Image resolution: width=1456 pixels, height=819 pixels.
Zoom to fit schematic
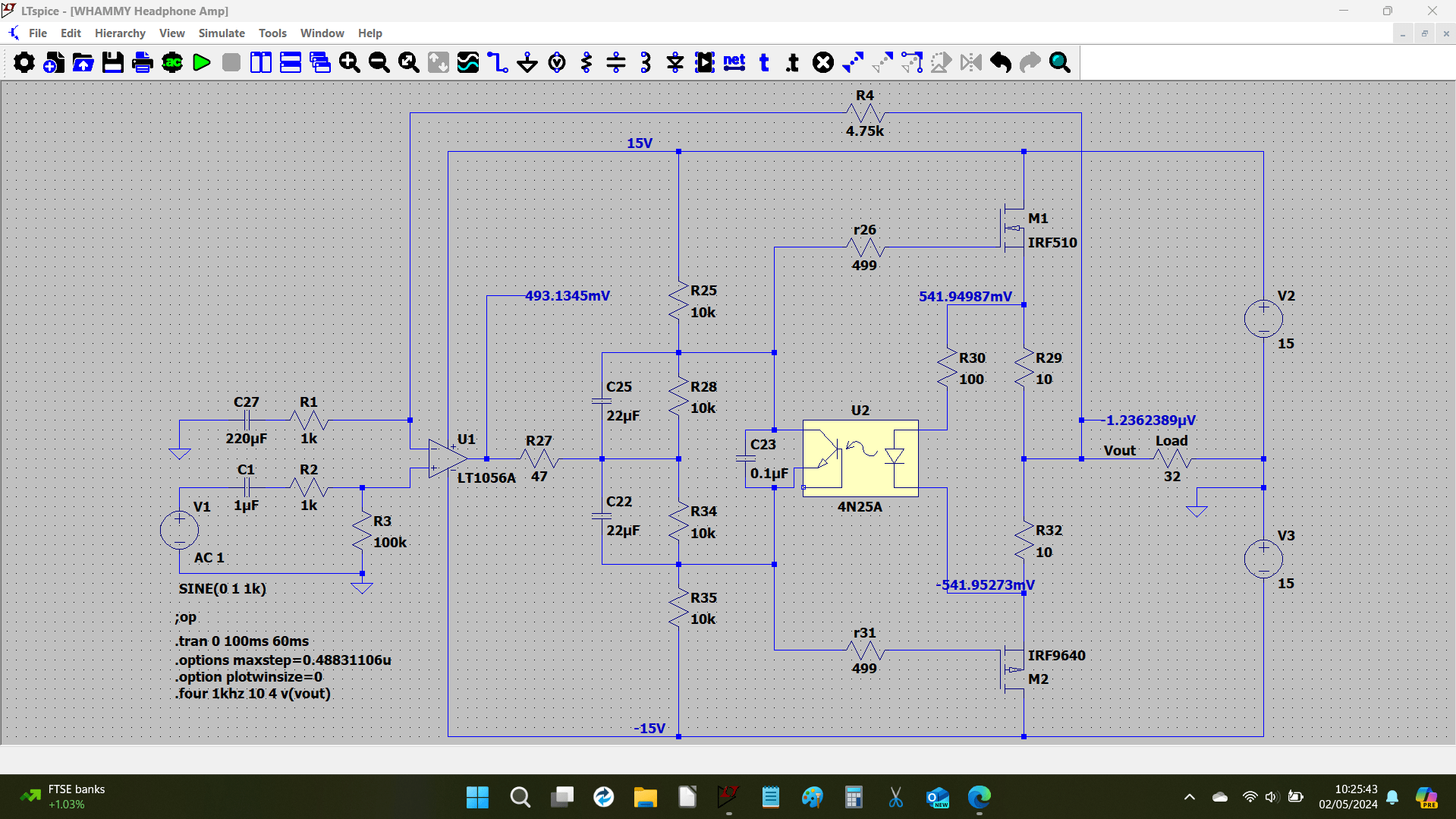coord(409,62)
